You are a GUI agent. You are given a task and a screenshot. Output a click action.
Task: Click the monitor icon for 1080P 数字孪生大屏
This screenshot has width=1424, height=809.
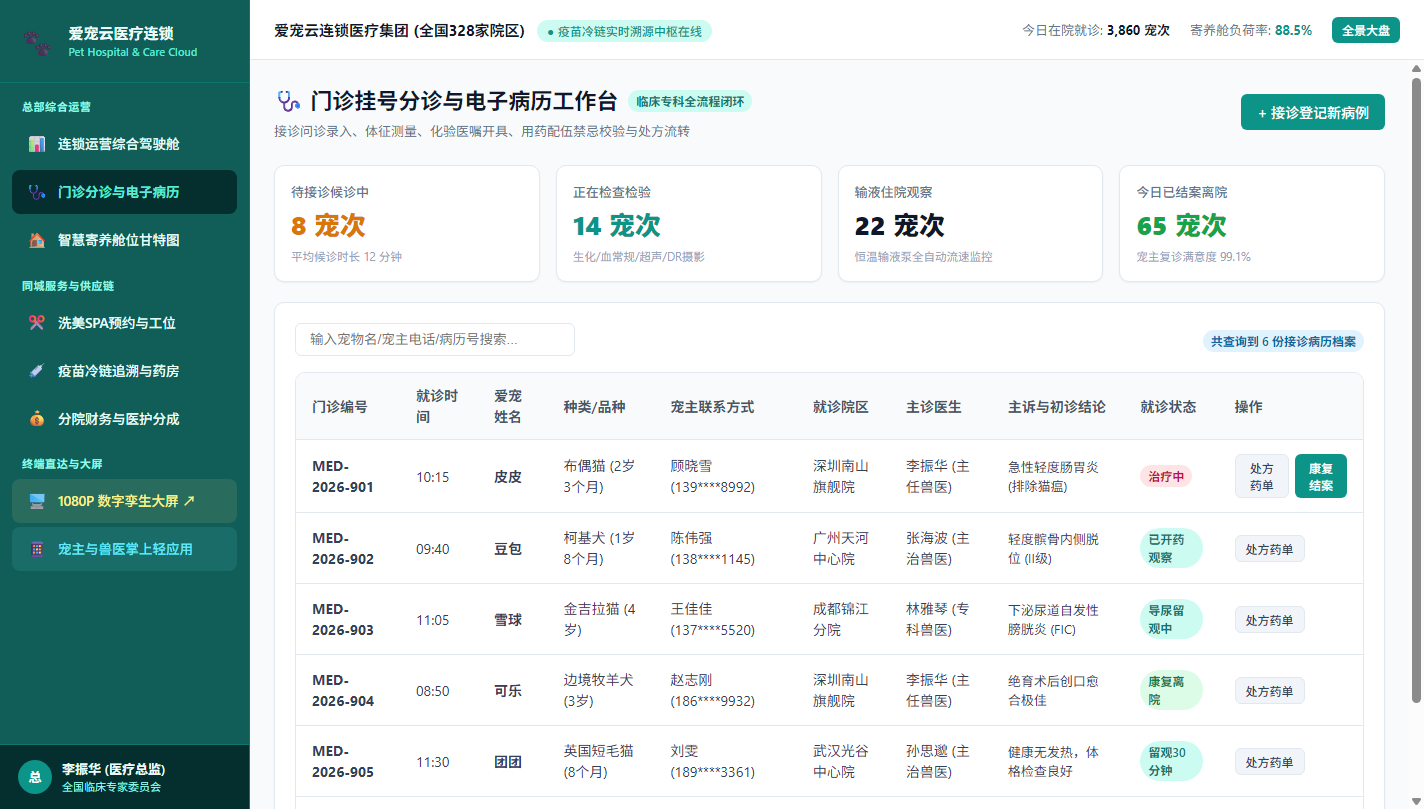(36, 501)
